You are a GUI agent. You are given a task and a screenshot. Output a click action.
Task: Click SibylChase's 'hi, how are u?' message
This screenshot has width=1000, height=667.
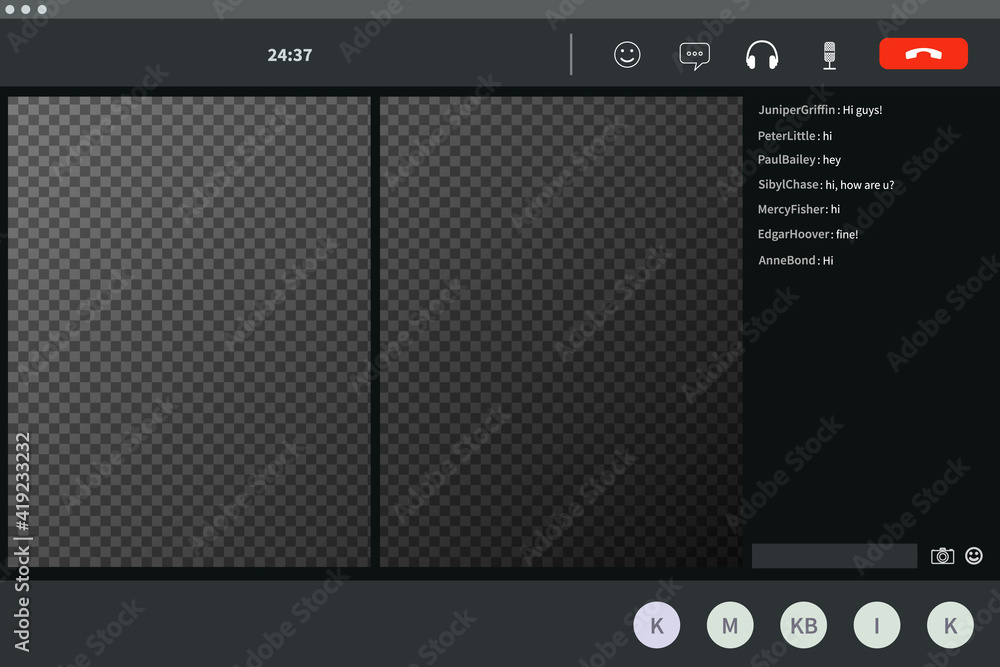pyautogui.click(x=826, y=184)
